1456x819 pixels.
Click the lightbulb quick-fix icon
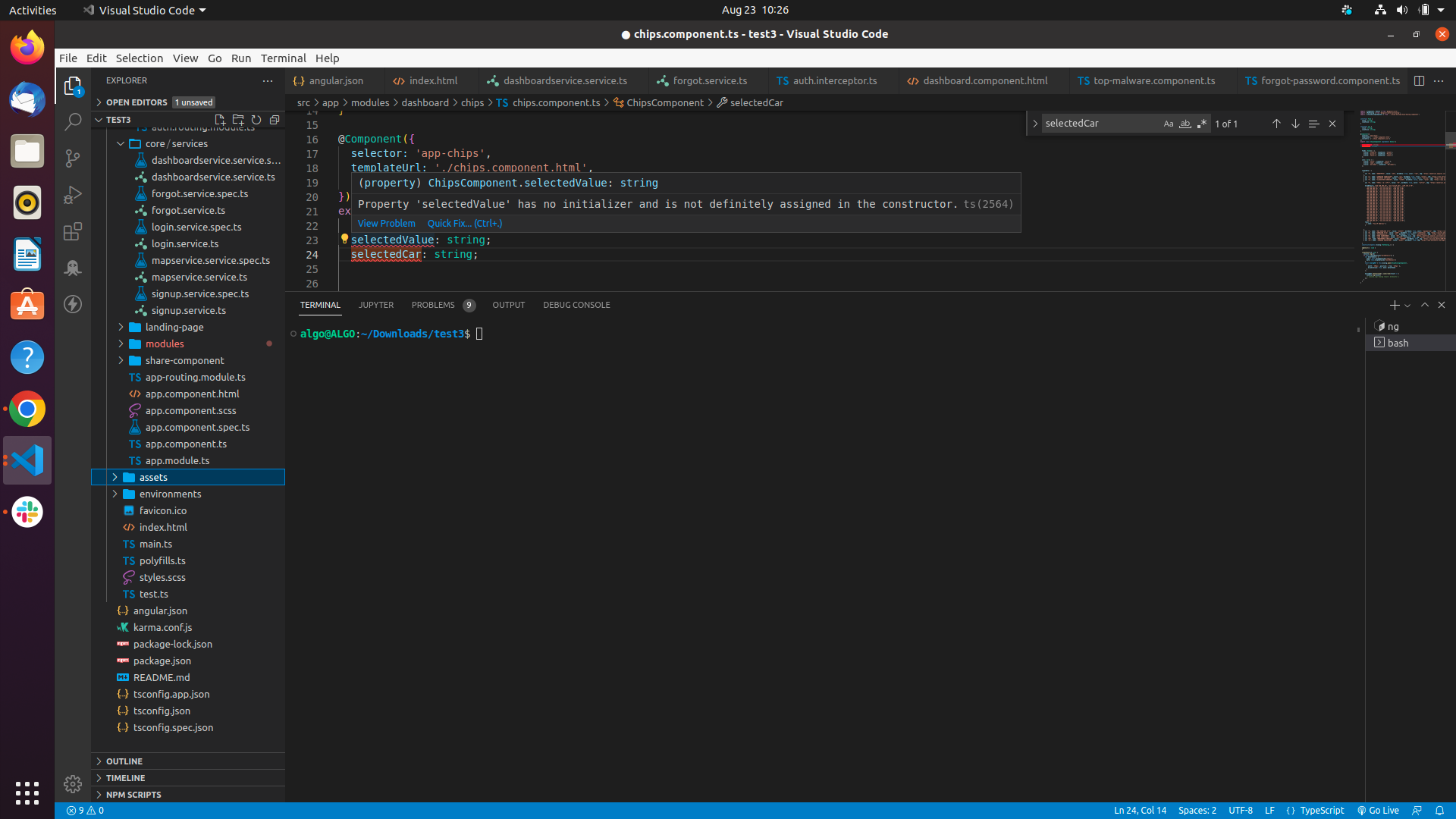pos(344,239)
